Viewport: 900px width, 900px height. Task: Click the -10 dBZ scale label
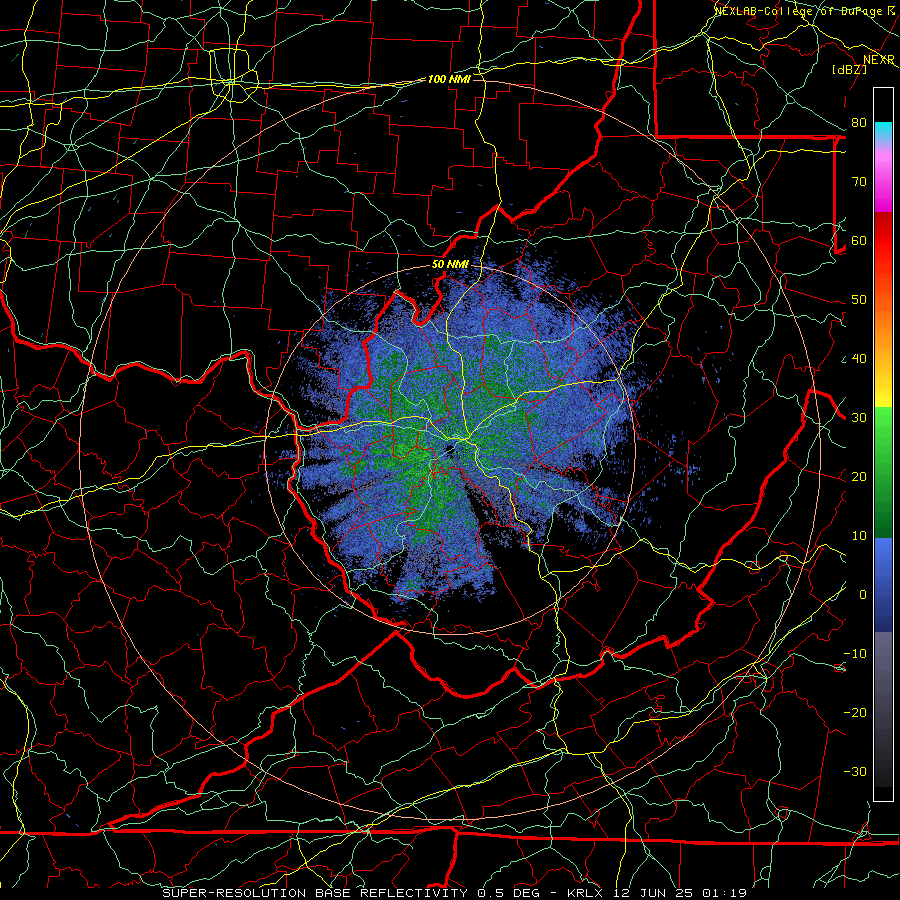pos(855,654)
